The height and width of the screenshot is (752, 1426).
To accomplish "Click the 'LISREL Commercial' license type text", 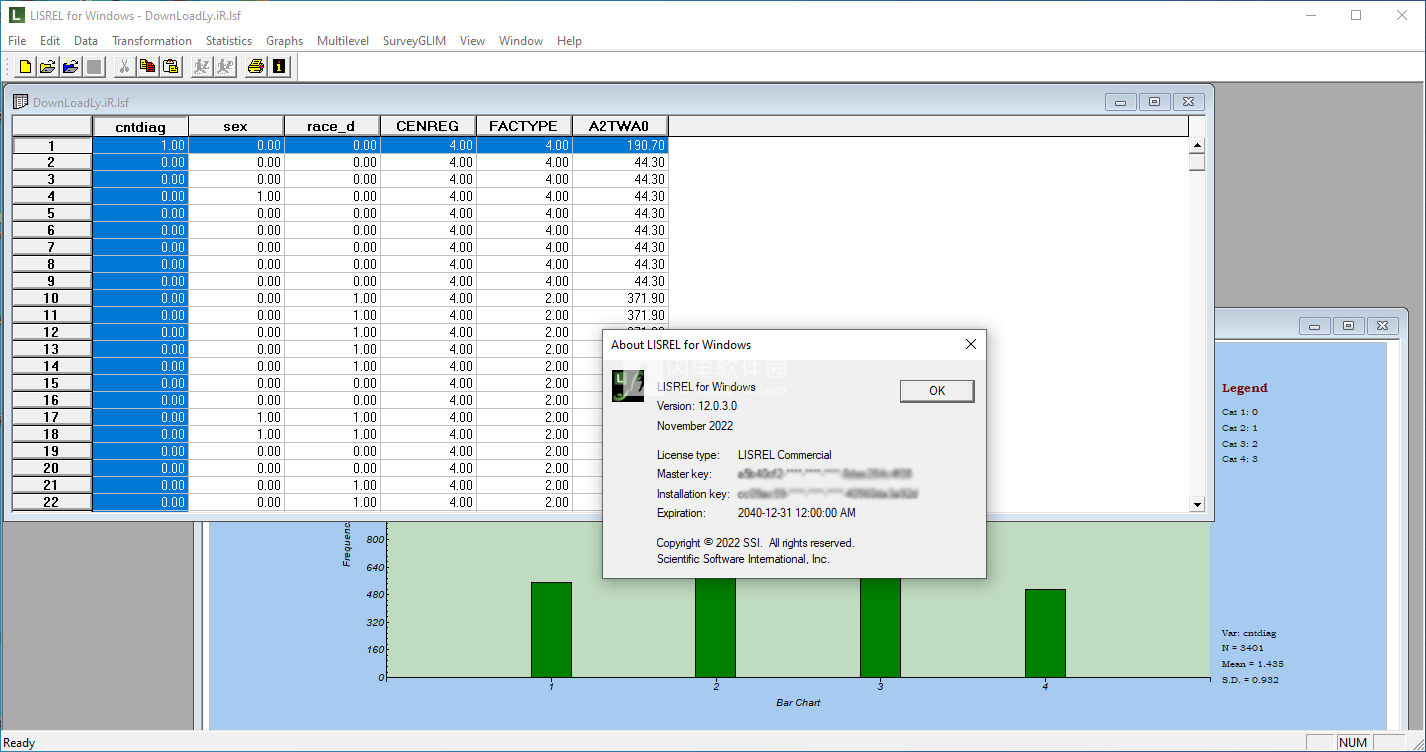I will click(x=785, y=455).
